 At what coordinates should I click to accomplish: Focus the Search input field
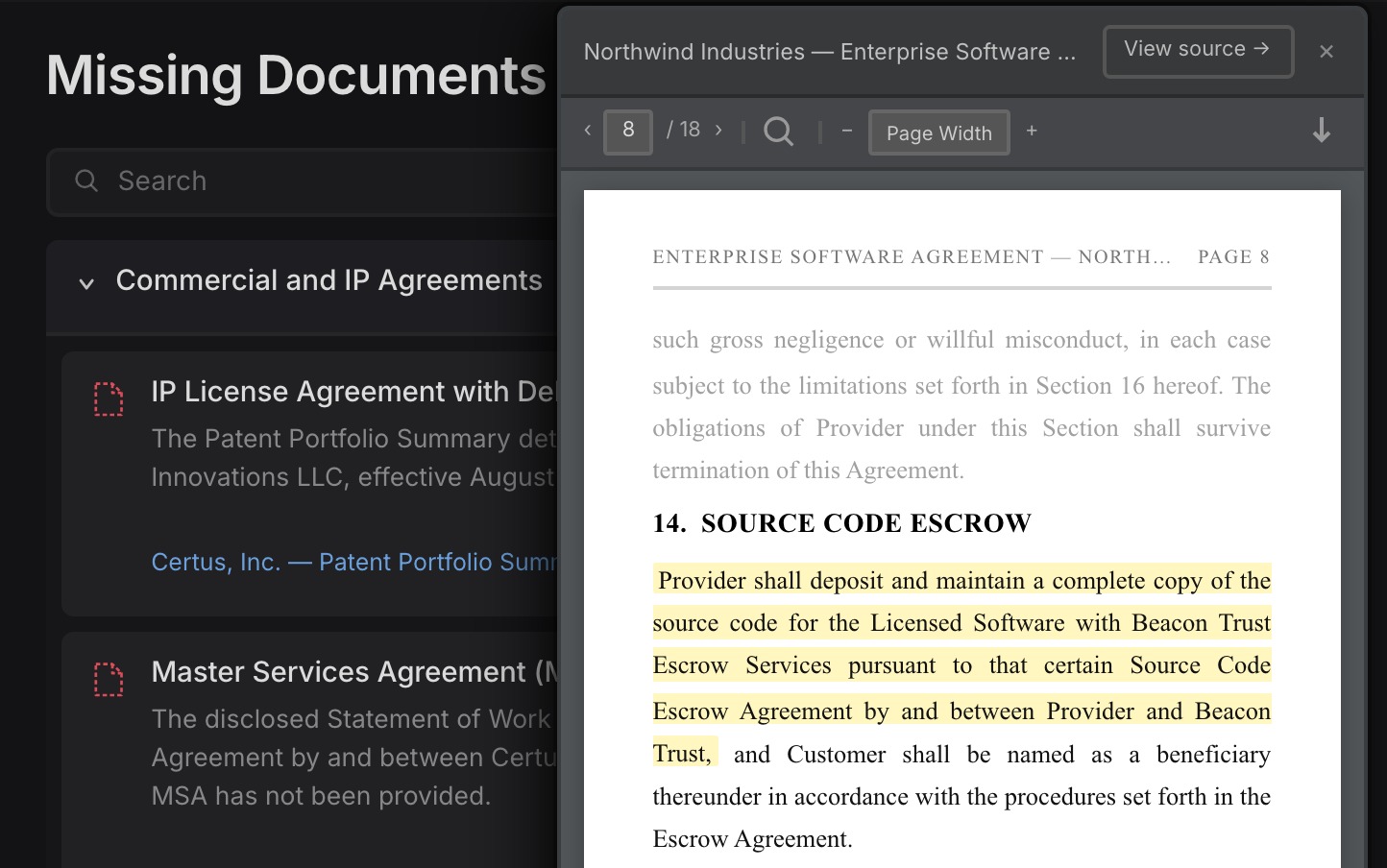tap(303, 181)
